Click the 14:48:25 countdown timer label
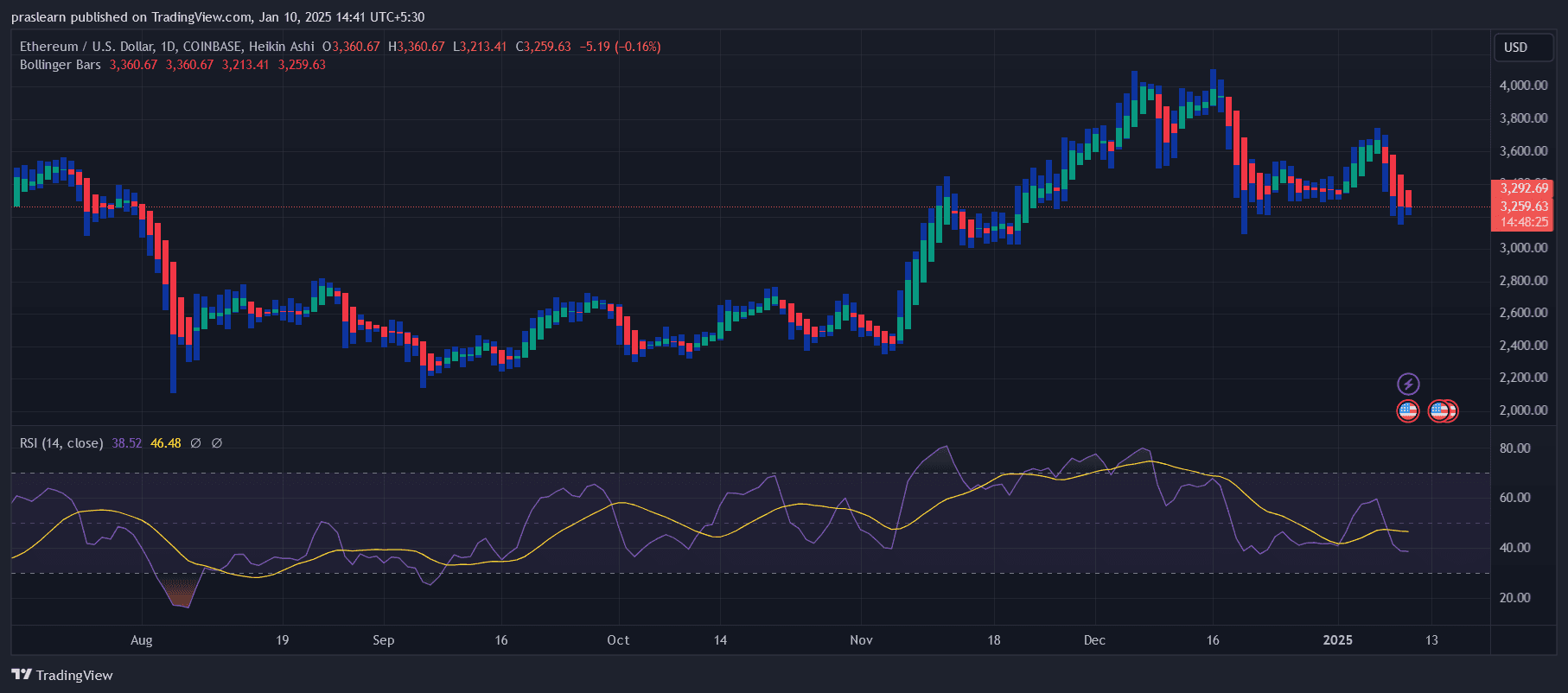 click(x=1523, y=222)
